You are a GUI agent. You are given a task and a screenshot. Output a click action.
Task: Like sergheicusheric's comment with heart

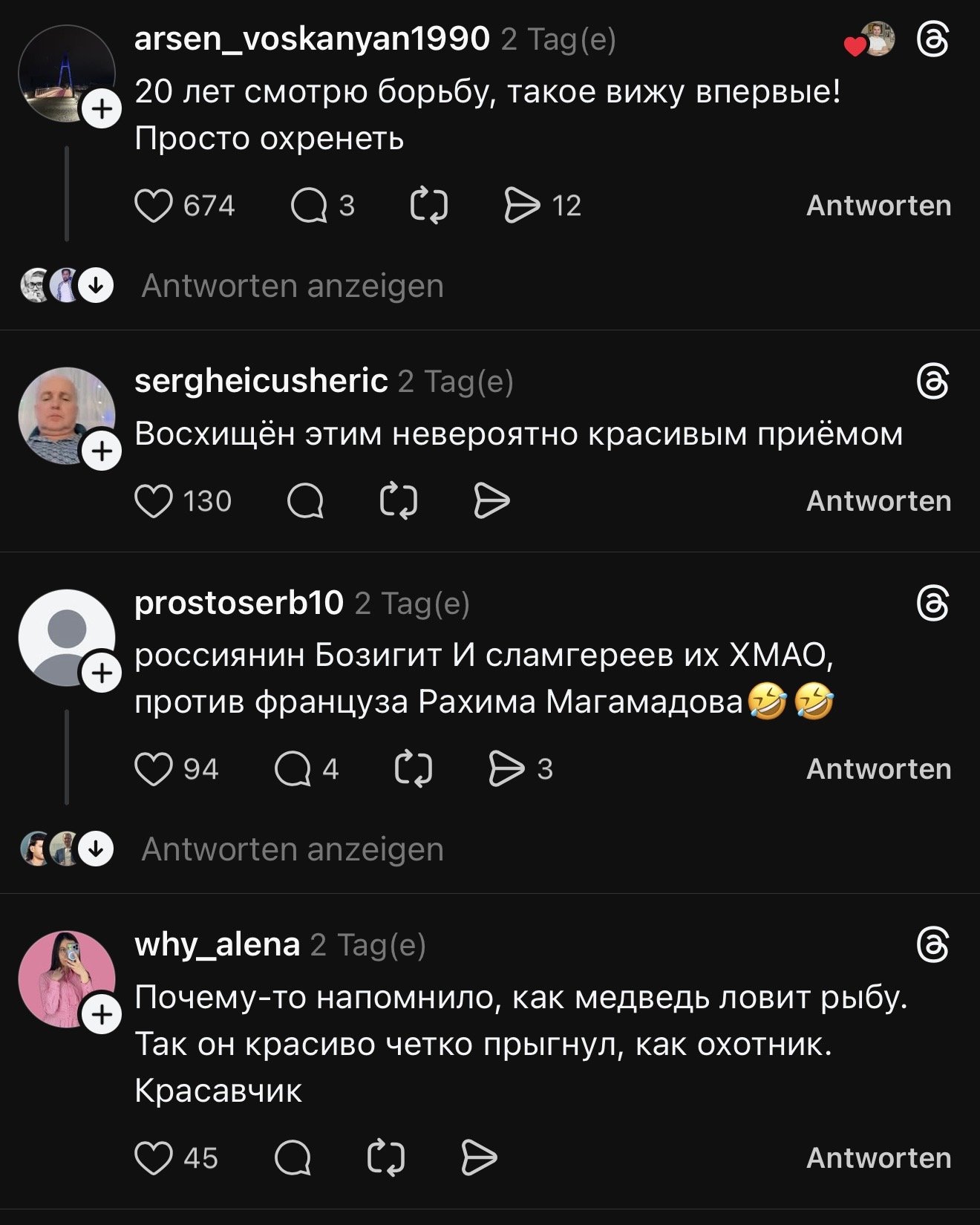pyautogui.click(x=154, y=501)
